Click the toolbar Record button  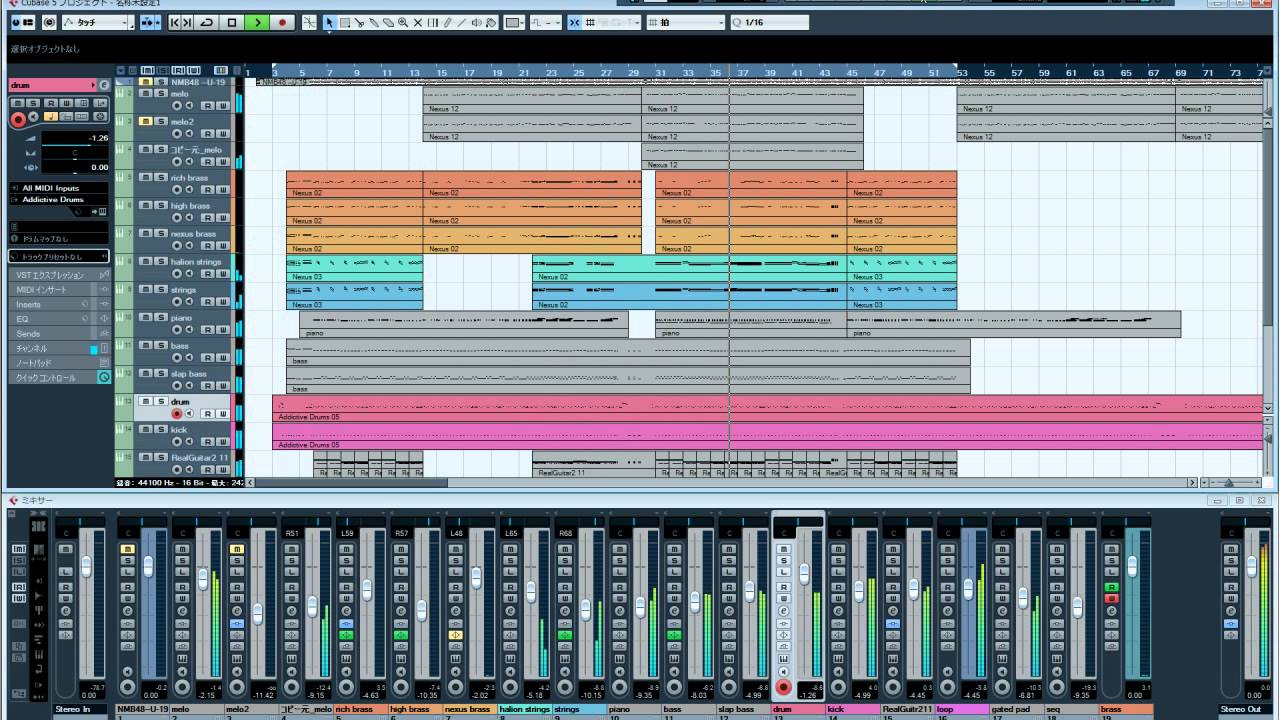(x=282, y=22)
